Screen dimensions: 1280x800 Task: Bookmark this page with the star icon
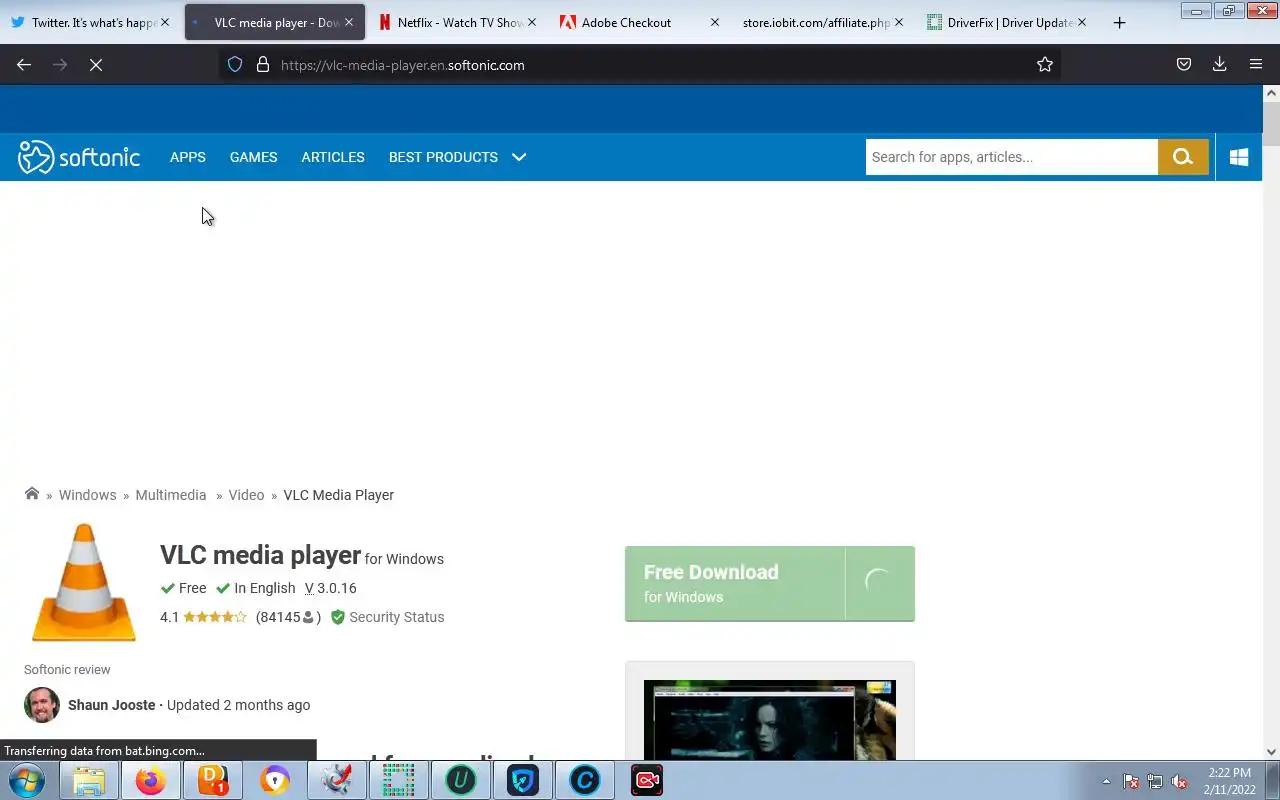1045,65
